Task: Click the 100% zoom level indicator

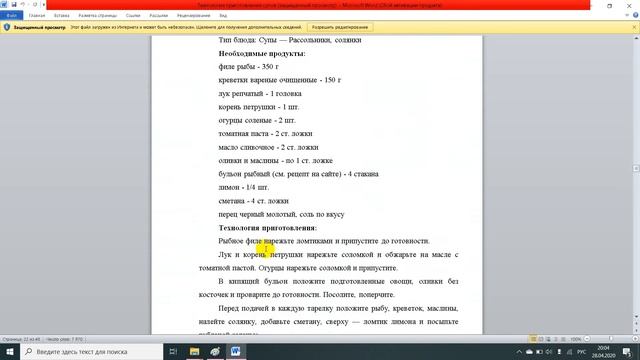Action: coord(576,339)
